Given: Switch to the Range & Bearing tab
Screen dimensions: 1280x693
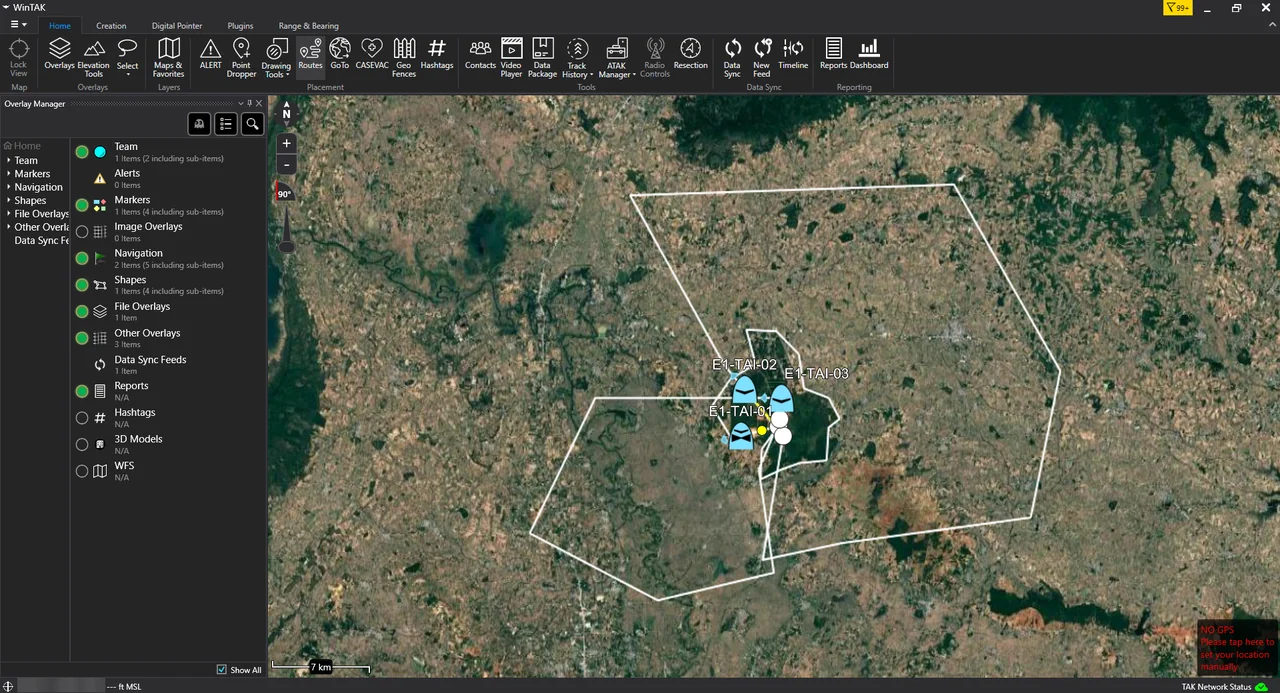Looking at the screenshot, I should click(x=308, y=25).
